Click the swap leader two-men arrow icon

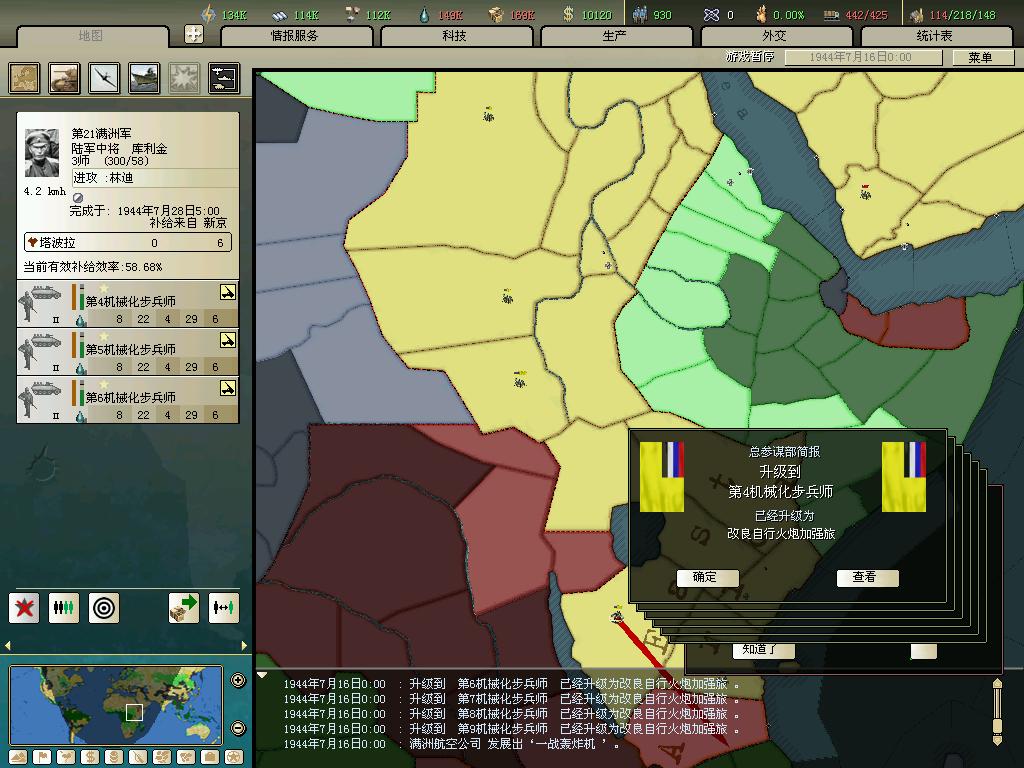tap(224, 608)
